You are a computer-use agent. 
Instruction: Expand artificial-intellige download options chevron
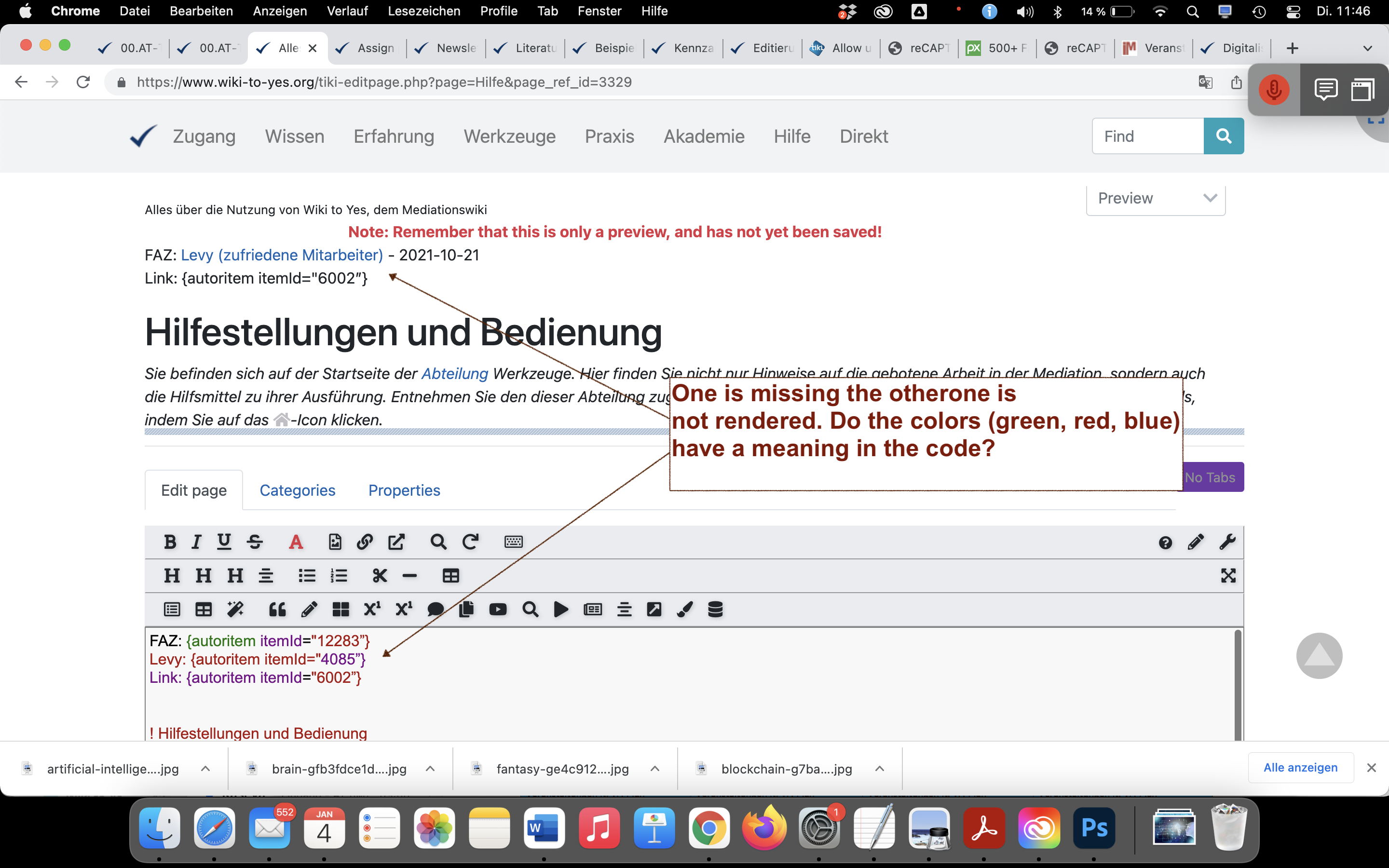click(x=205, y=768)
